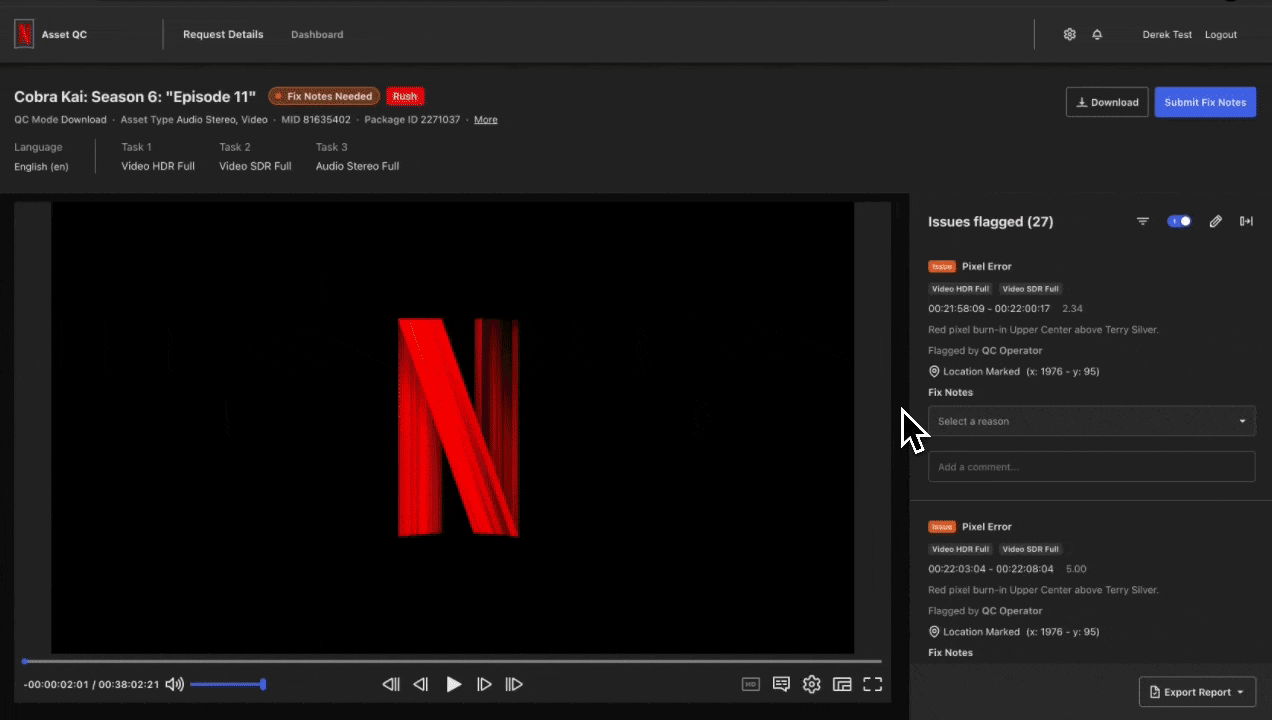Open the first issue's Select a reason dropdown
This screenshot has height=720, width=1272.
[x=1091, y=421]
